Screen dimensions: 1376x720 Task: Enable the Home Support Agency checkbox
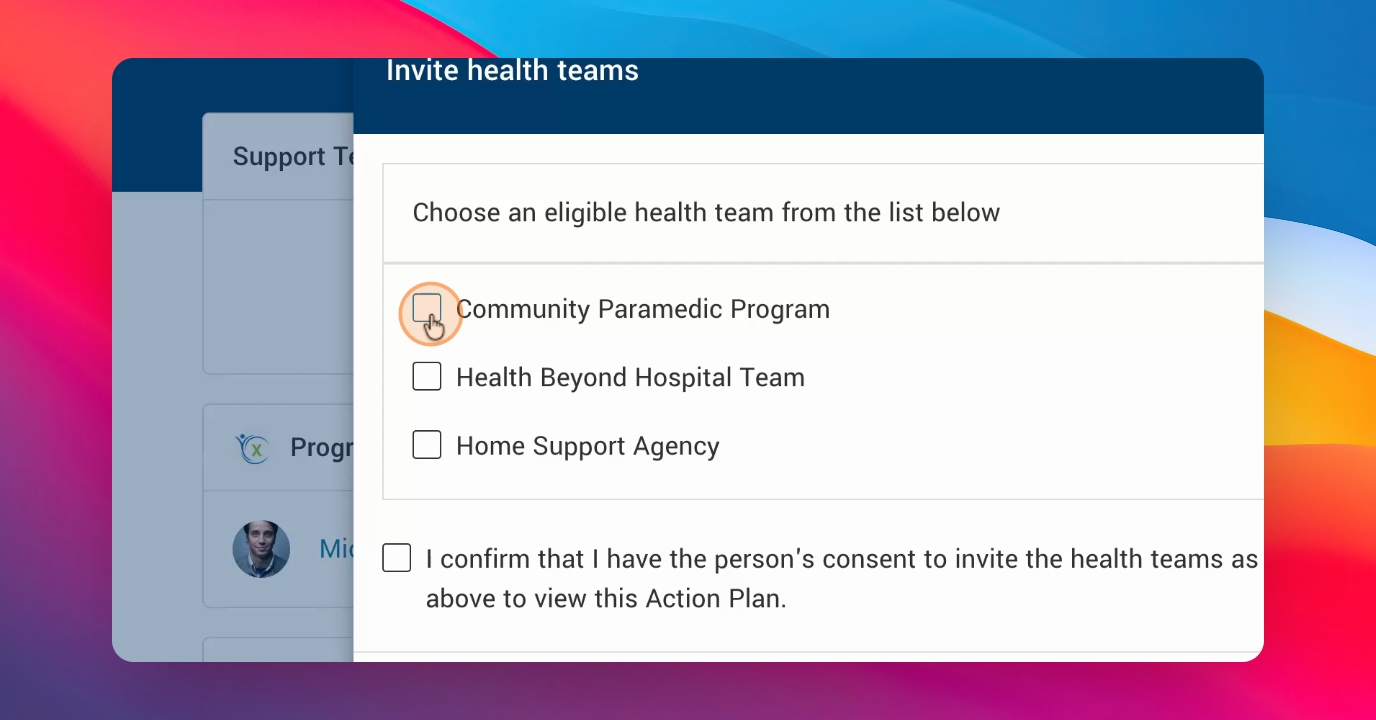point(427,445)
